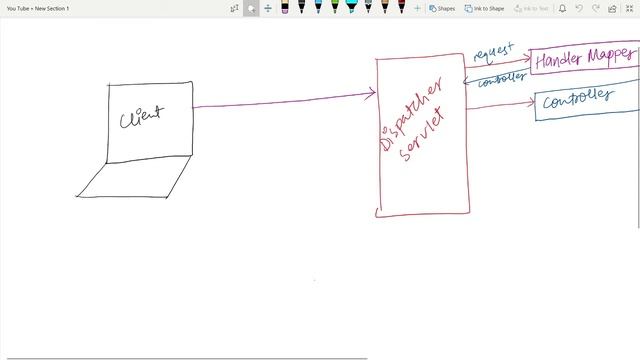The width and height of the screenshot is (640, 360).
Task: Pick the eraser pencil with pink tip
Action: click(x=284, y=7)
